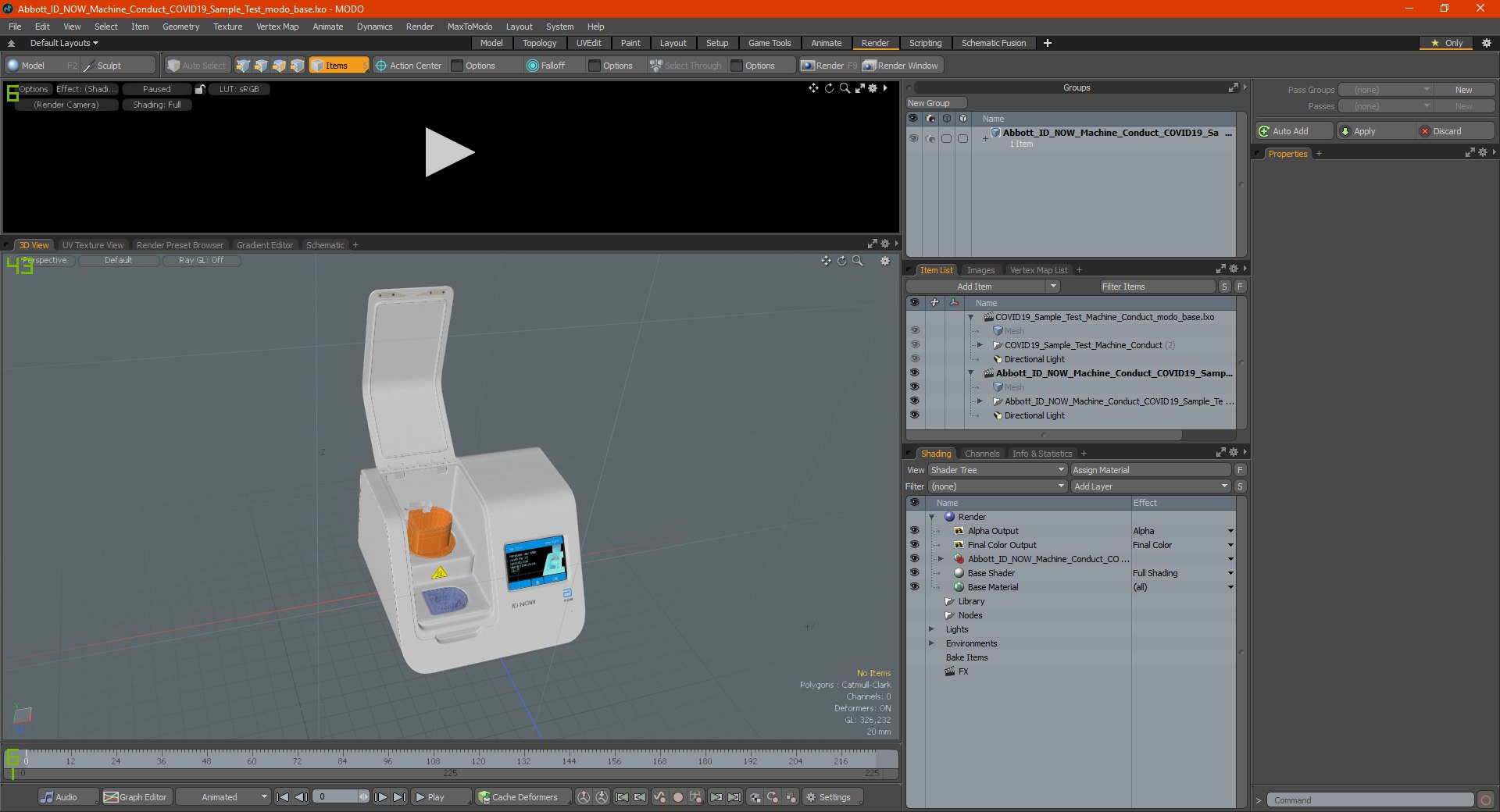This screenshot has height=812, width=1500.
Task: Open the Render Window
Action: click(901, 66)
